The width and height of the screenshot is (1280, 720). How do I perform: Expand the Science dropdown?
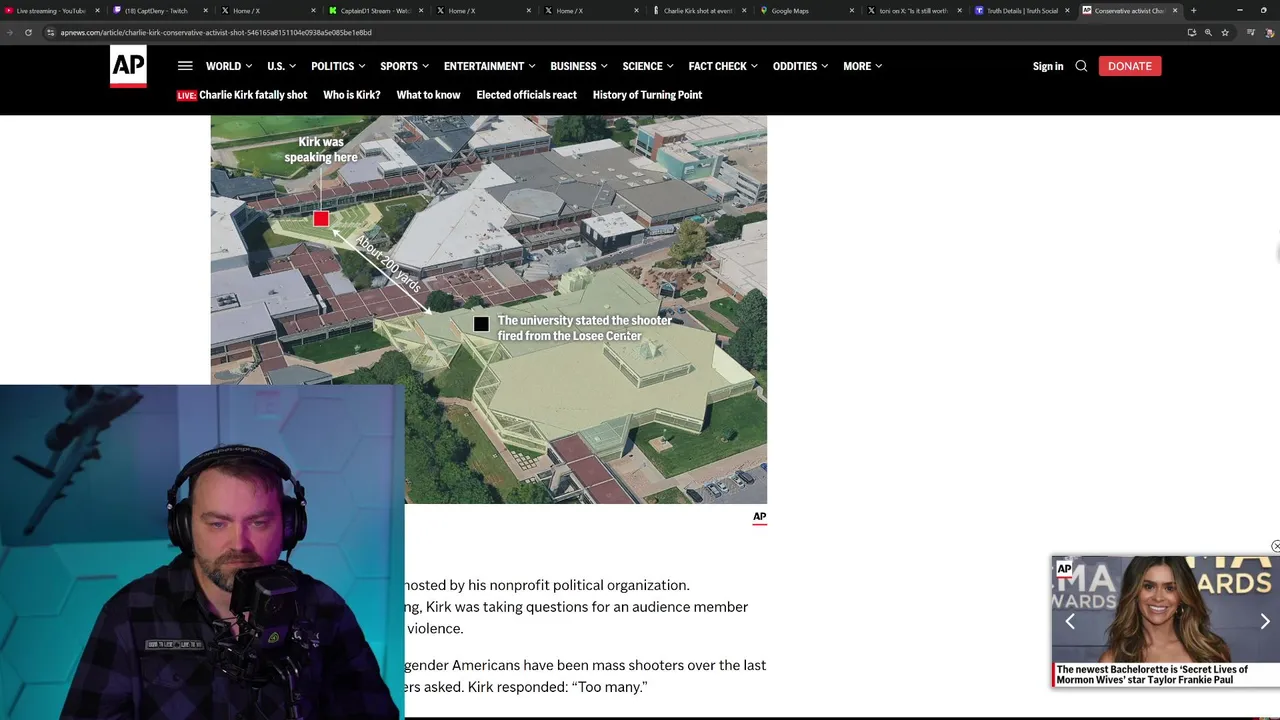(648, 66)
